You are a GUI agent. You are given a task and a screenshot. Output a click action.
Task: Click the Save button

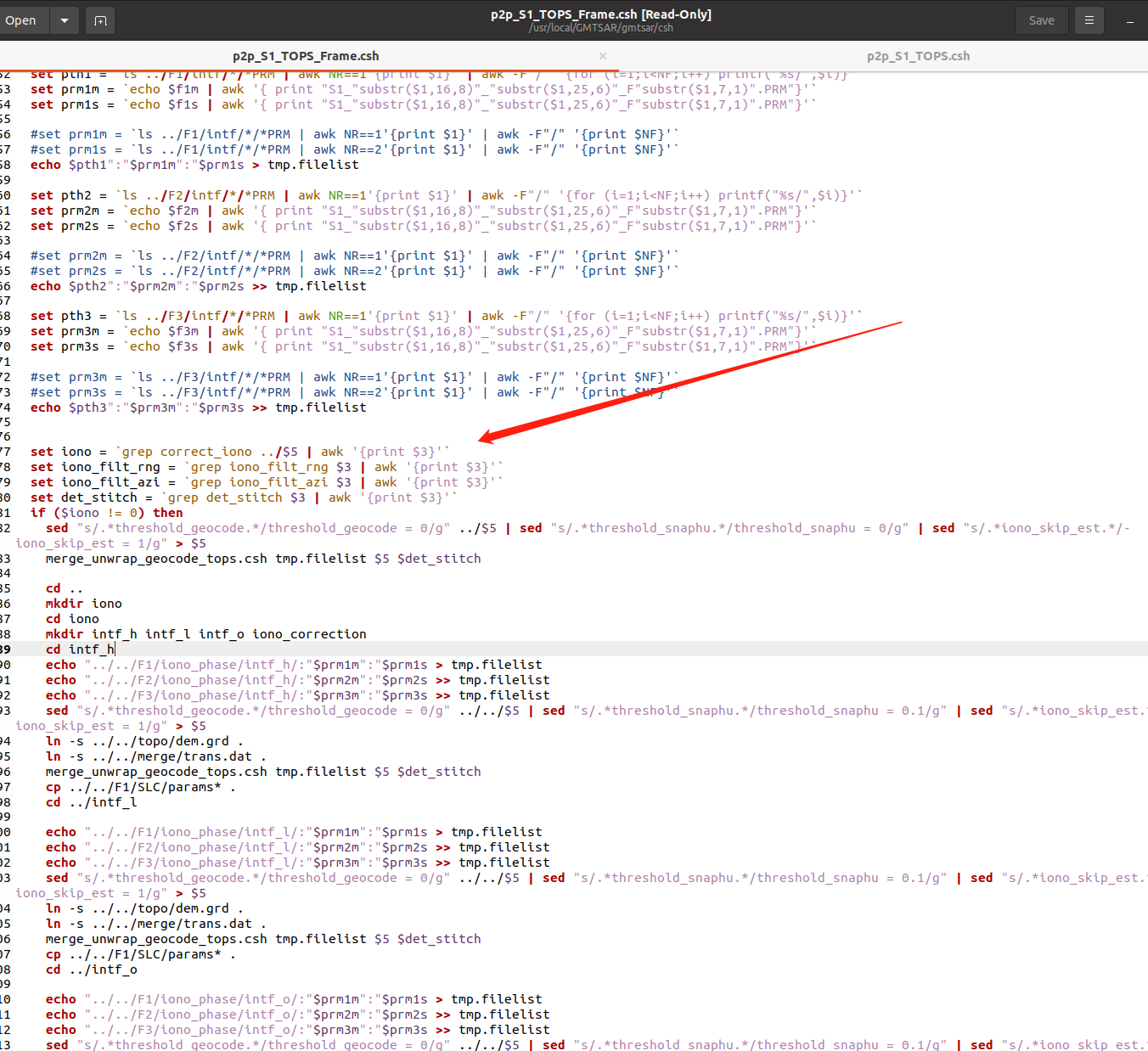(1041, 20)
